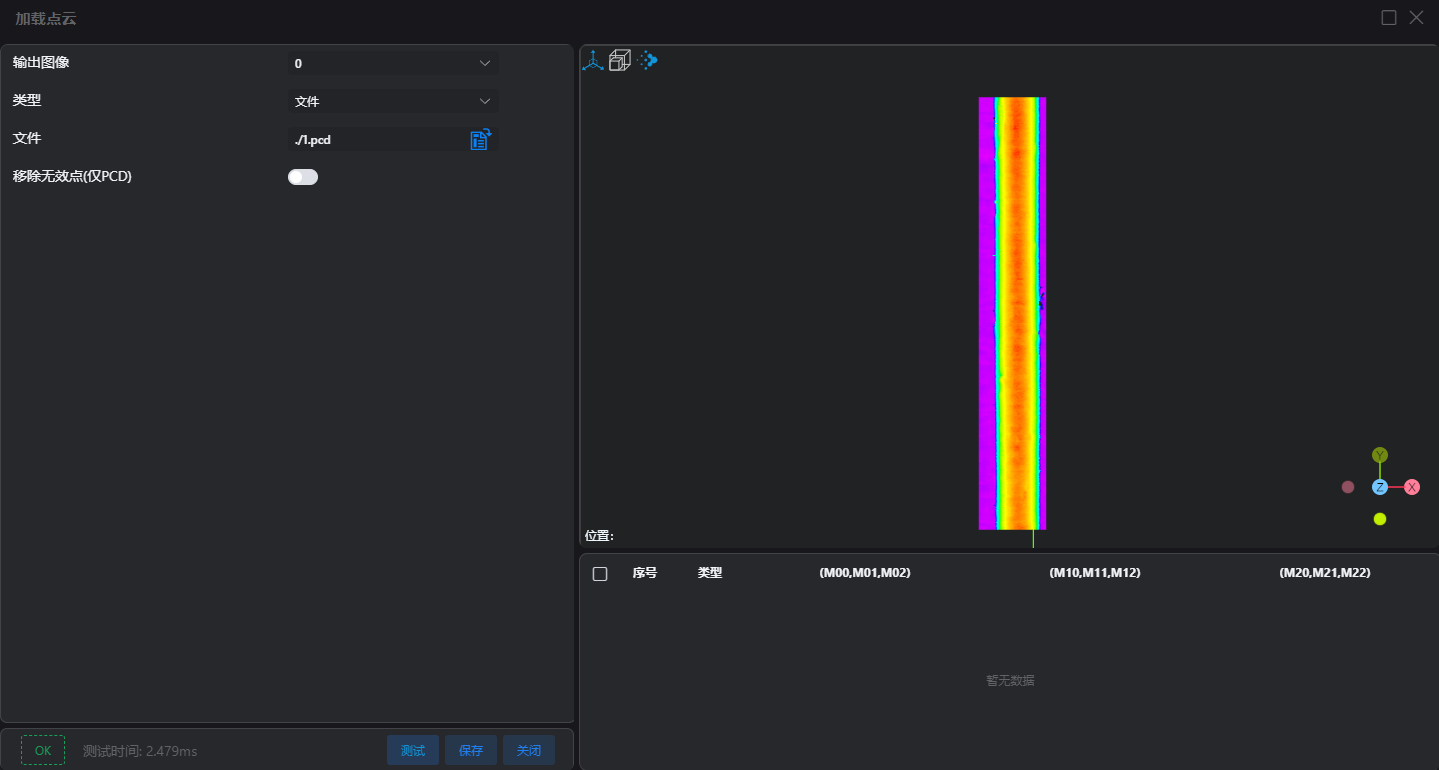Click the 保存 button
The image size is (1439, 770).
coord(471,750)
